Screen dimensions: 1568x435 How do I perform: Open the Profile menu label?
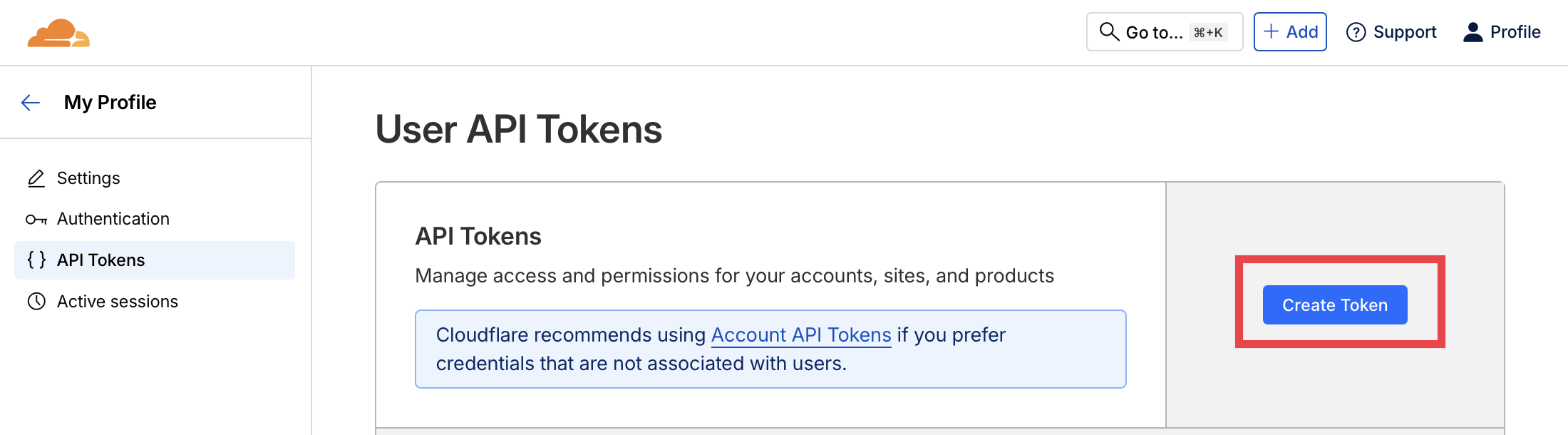coord(1515,32)
